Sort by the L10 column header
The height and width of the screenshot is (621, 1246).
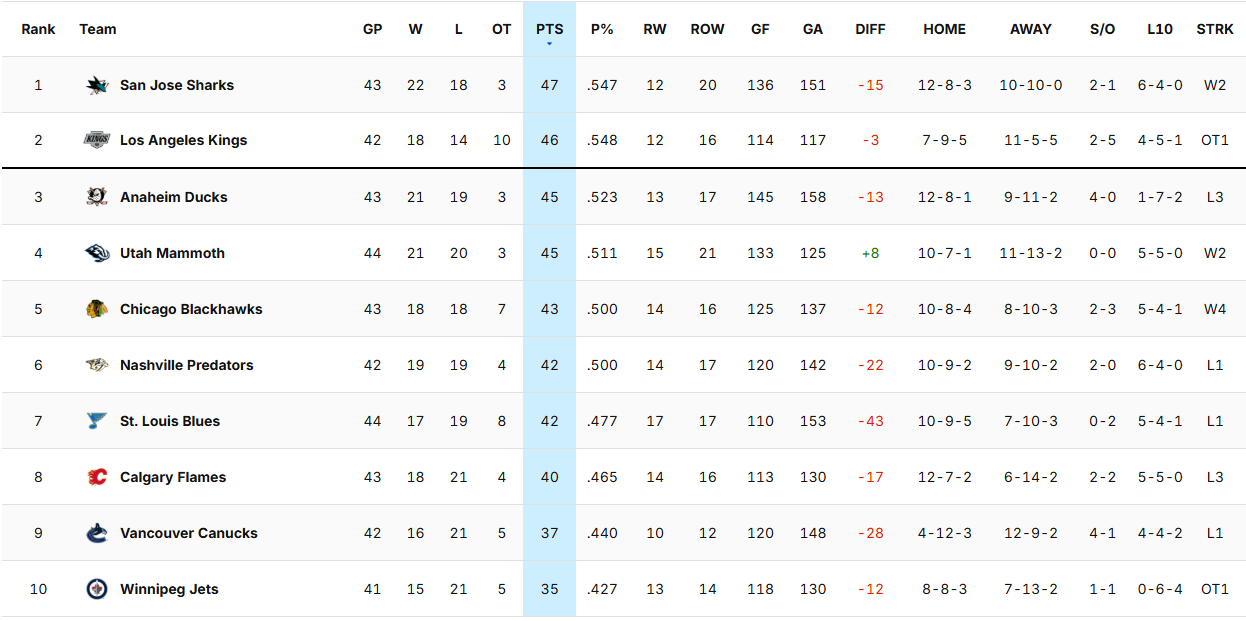tap(1159, 29)
